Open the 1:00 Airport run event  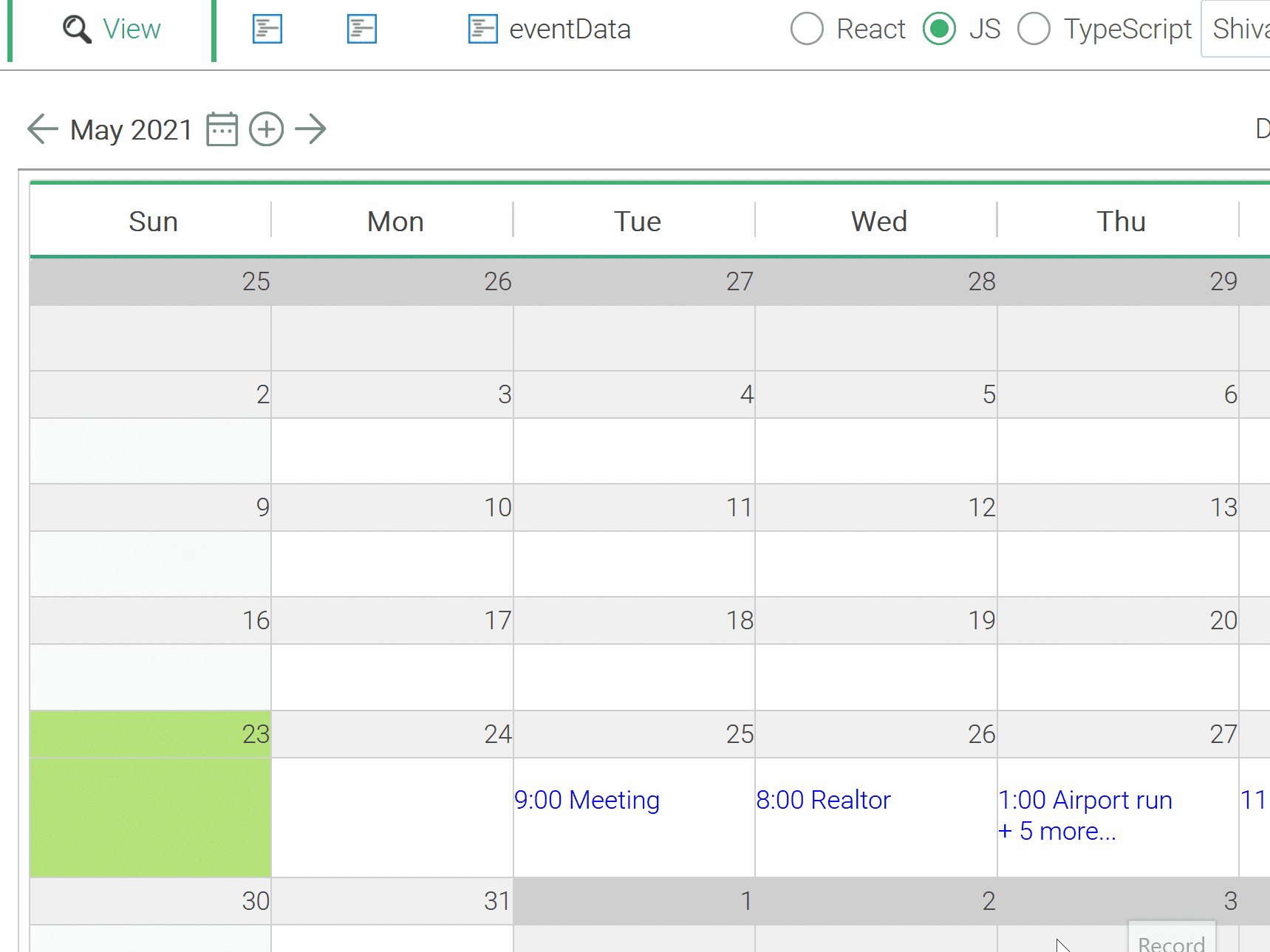(x=1085, y=801)
